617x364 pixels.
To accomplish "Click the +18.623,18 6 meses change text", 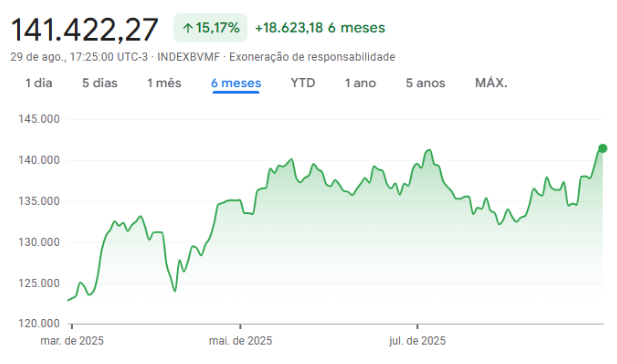I will pos(320,28).
